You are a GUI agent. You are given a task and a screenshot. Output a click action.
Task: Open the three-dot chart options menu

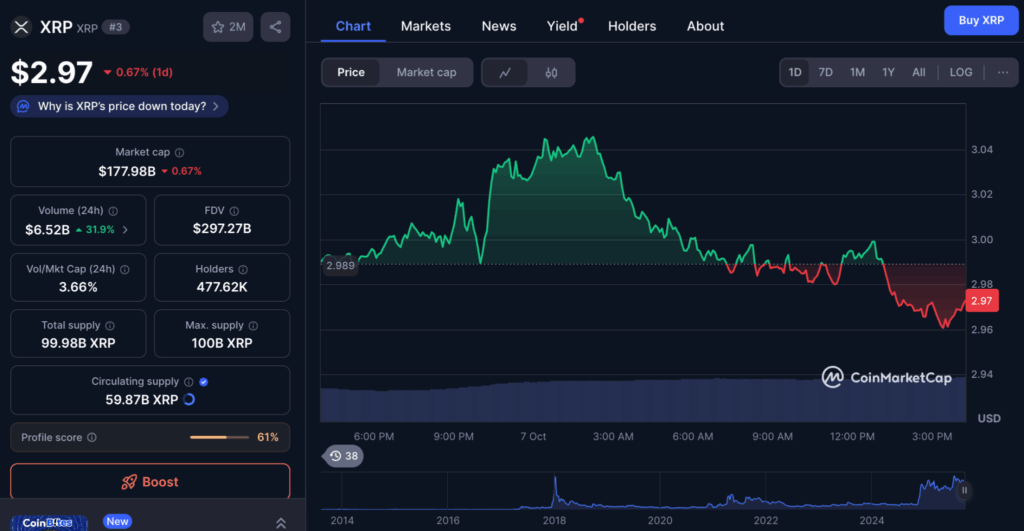1002,72
